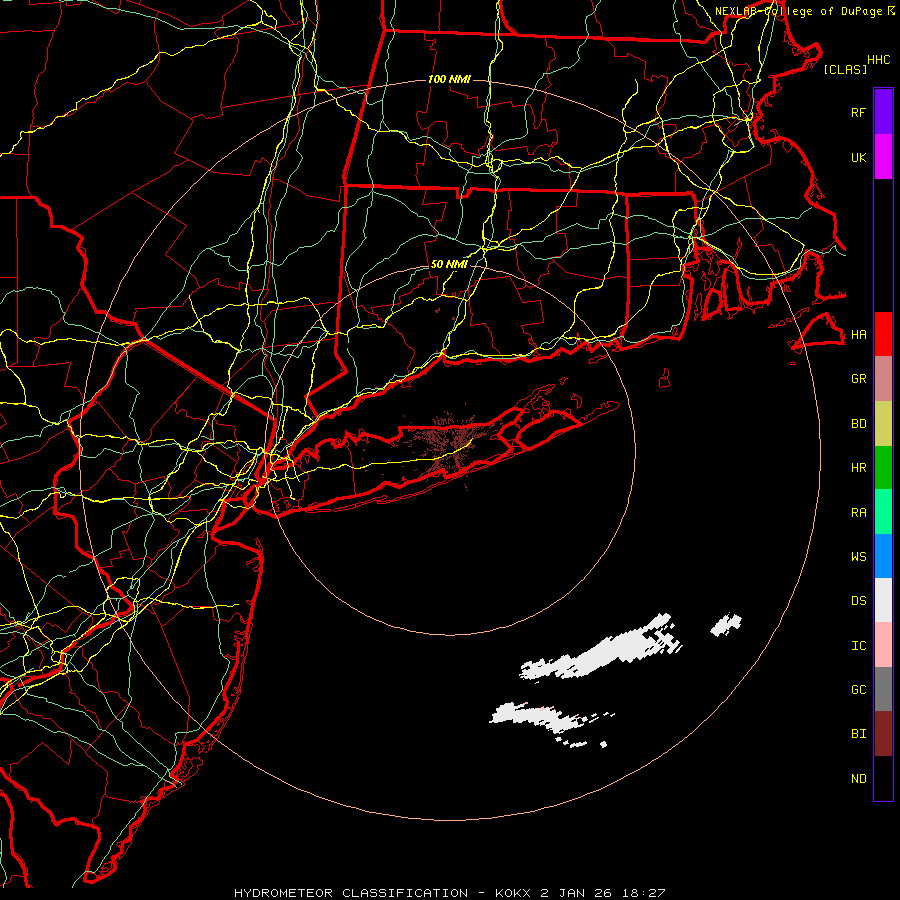
Task: Click the "HHC" product code text
Action: pos(878,60)
